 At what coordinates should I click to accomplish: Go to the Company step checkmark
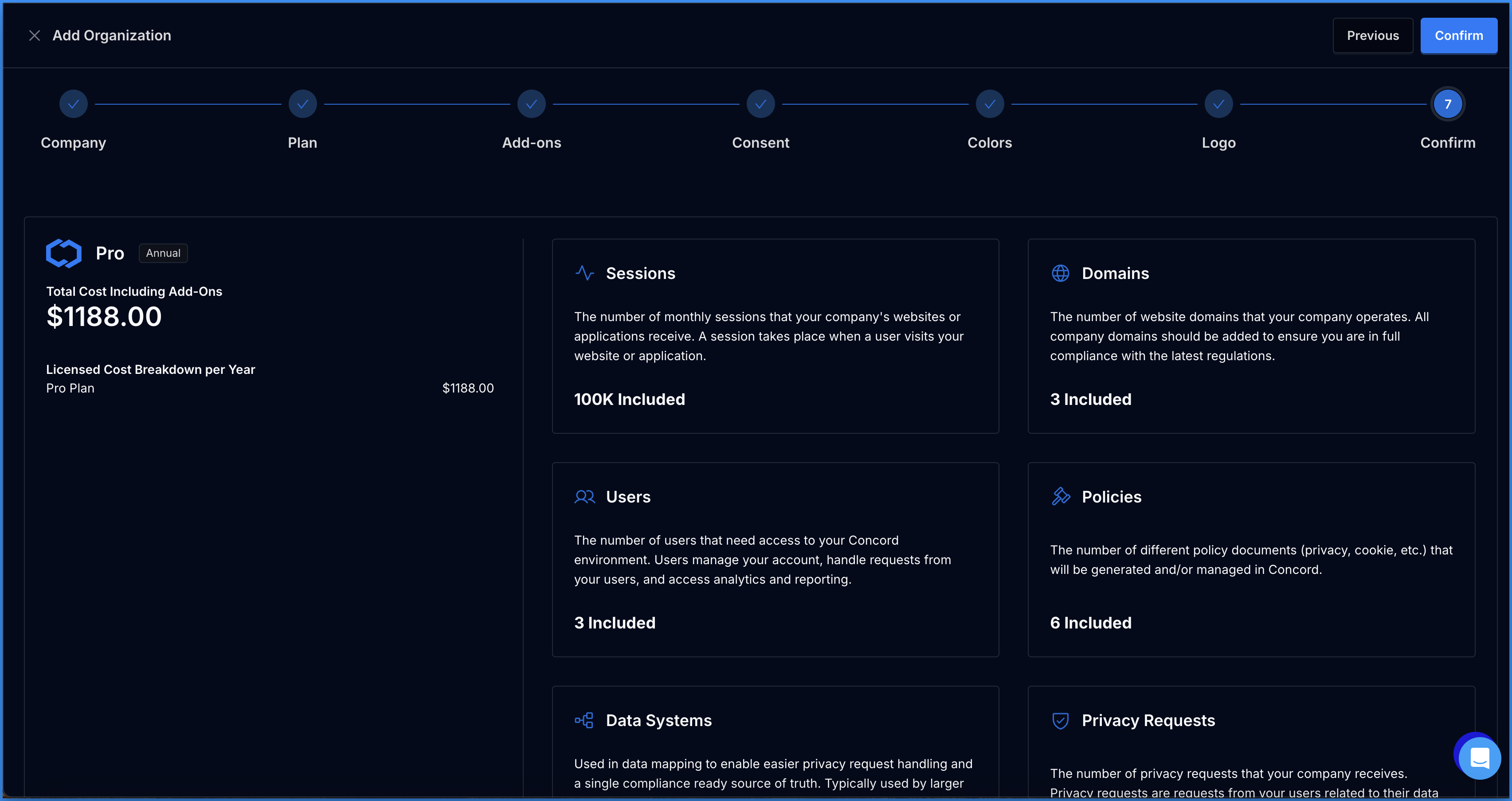click(x=73, y=104)
